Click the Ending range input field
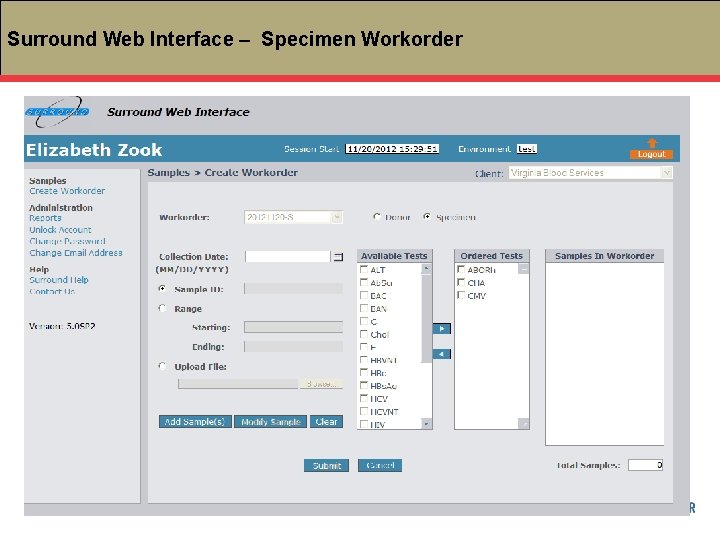Image resolution: width=720 pixels, height=540 pixels. (x=293, y=346)
